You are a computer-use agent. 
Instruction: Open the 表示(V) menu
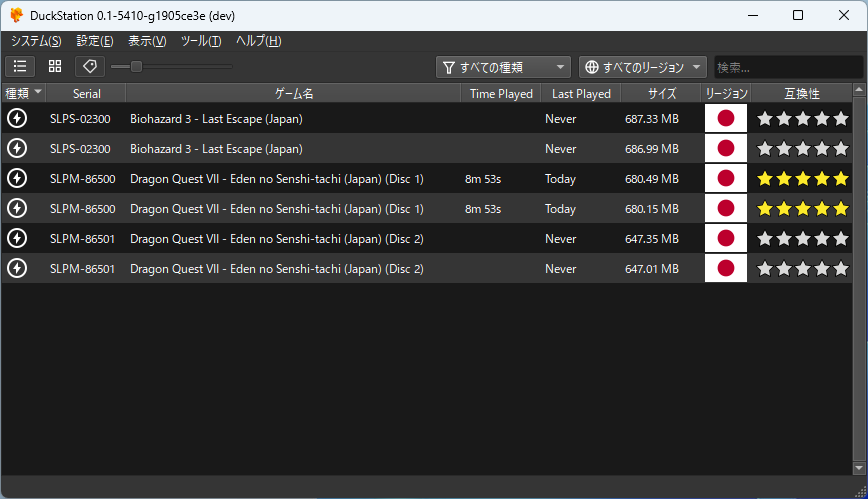tap(147, 41)
